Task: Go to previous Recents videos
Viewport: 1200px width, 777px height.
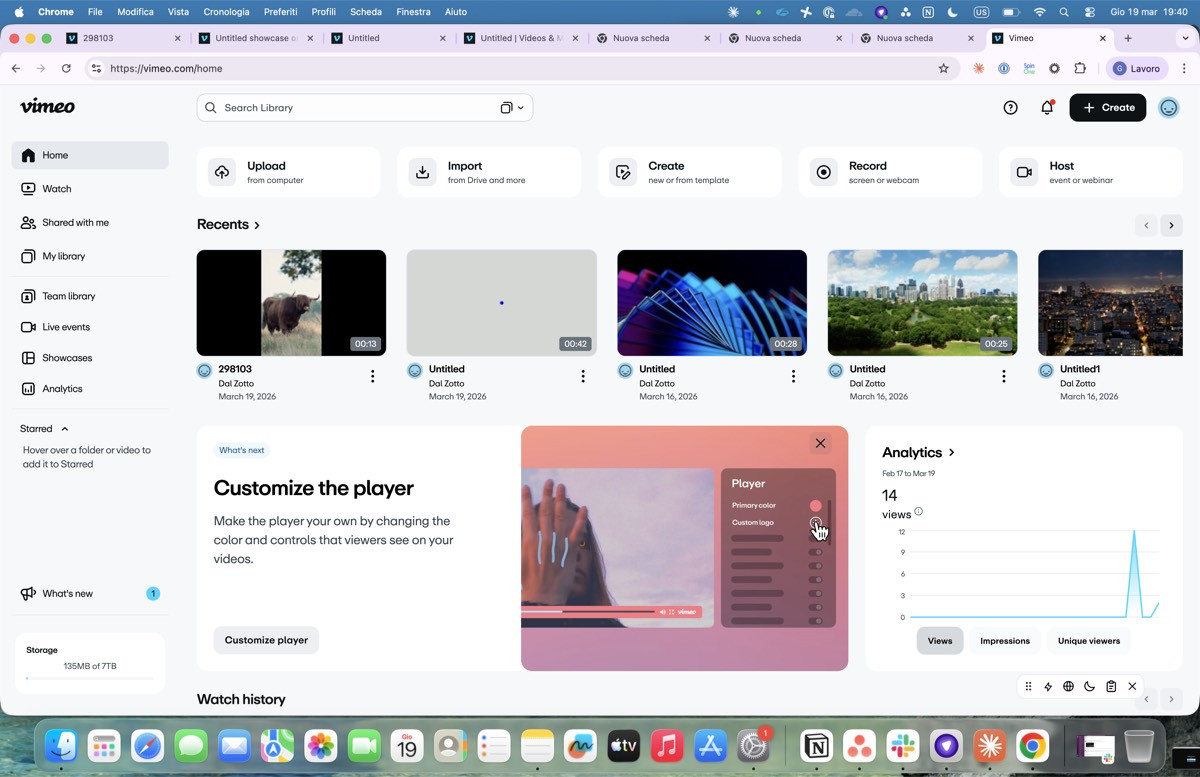Action: point(1146,225)
